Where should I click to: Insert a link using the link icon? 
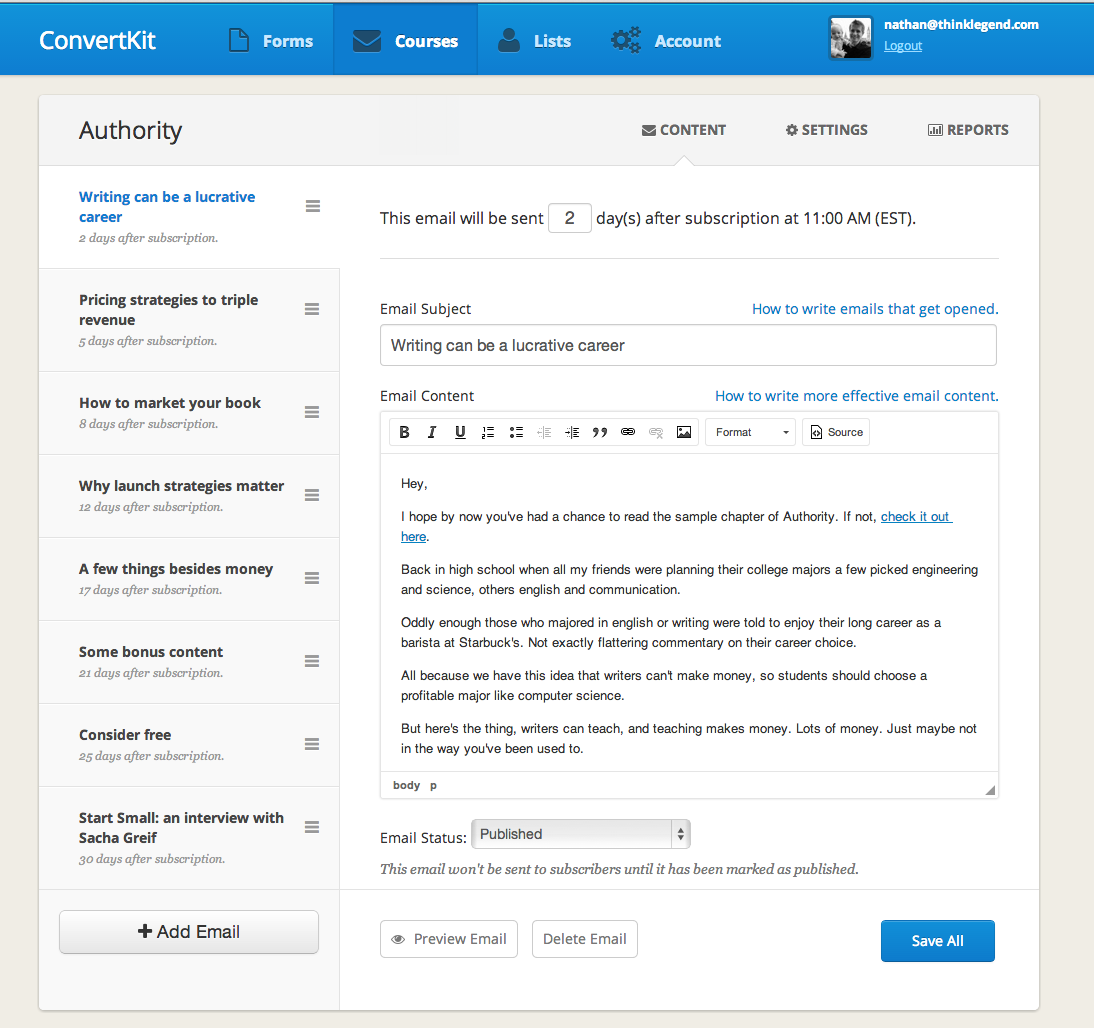(x=628, y=432)
